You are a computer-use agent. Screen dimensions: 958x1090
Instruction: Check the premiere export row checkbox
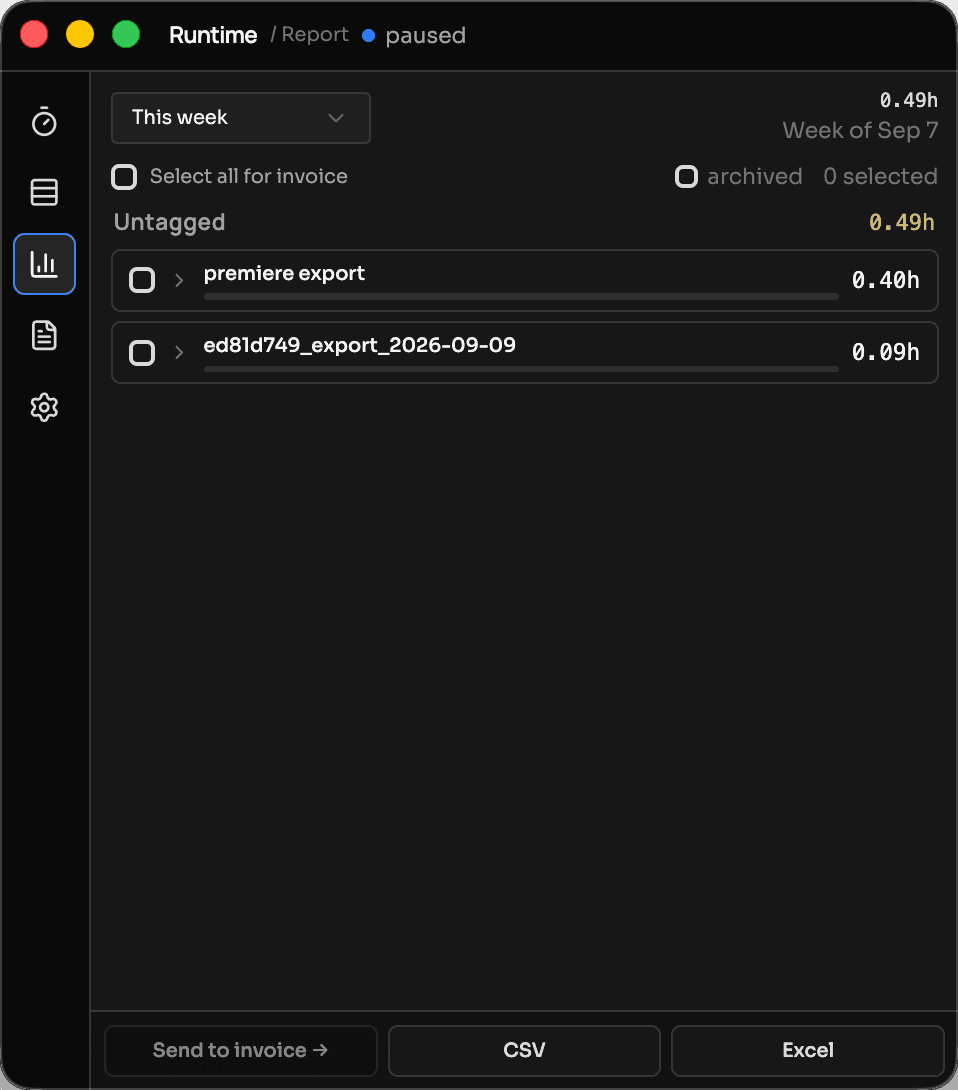coord(142,280)
